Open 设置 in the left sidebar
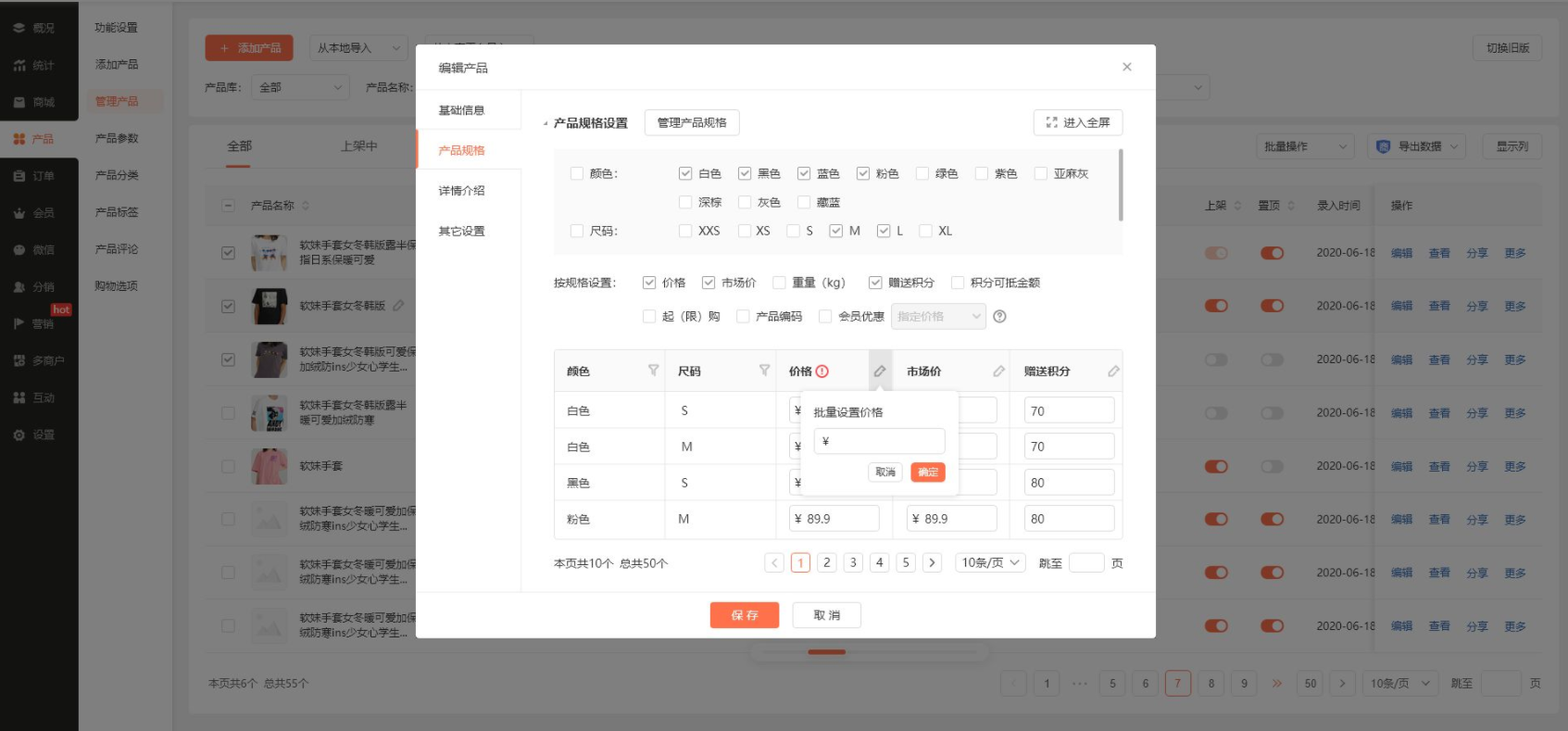This screenshot has height=731, width=1568. click(x=34, y=435)
